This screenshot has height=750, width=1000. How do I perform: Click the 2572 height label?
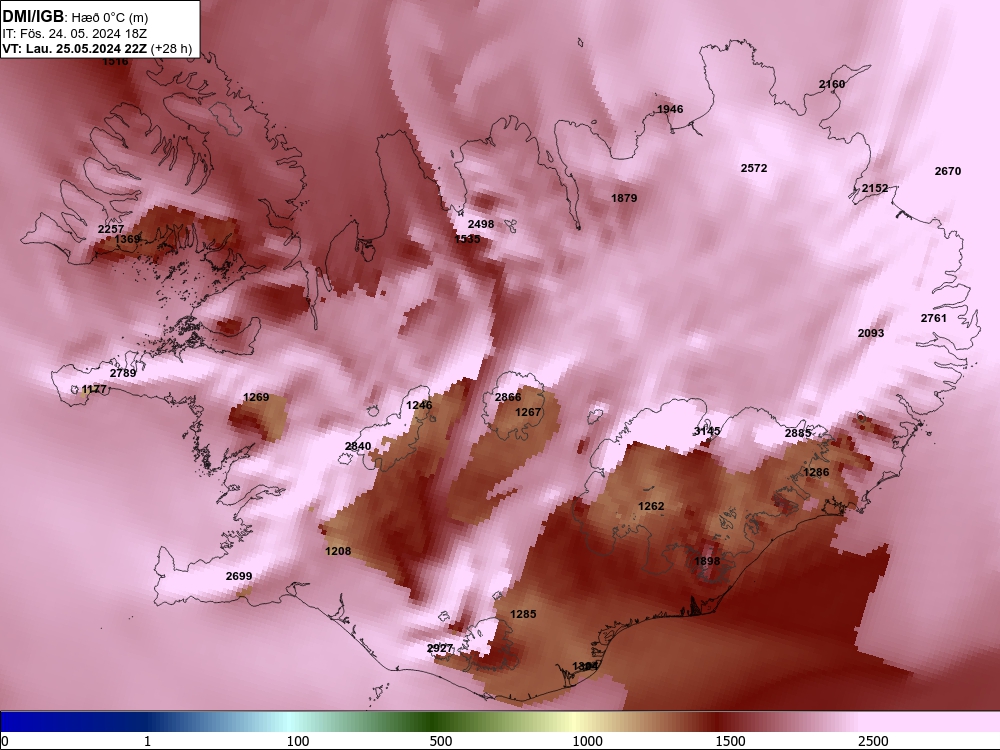pyautogui.click(x=754, y=168)
